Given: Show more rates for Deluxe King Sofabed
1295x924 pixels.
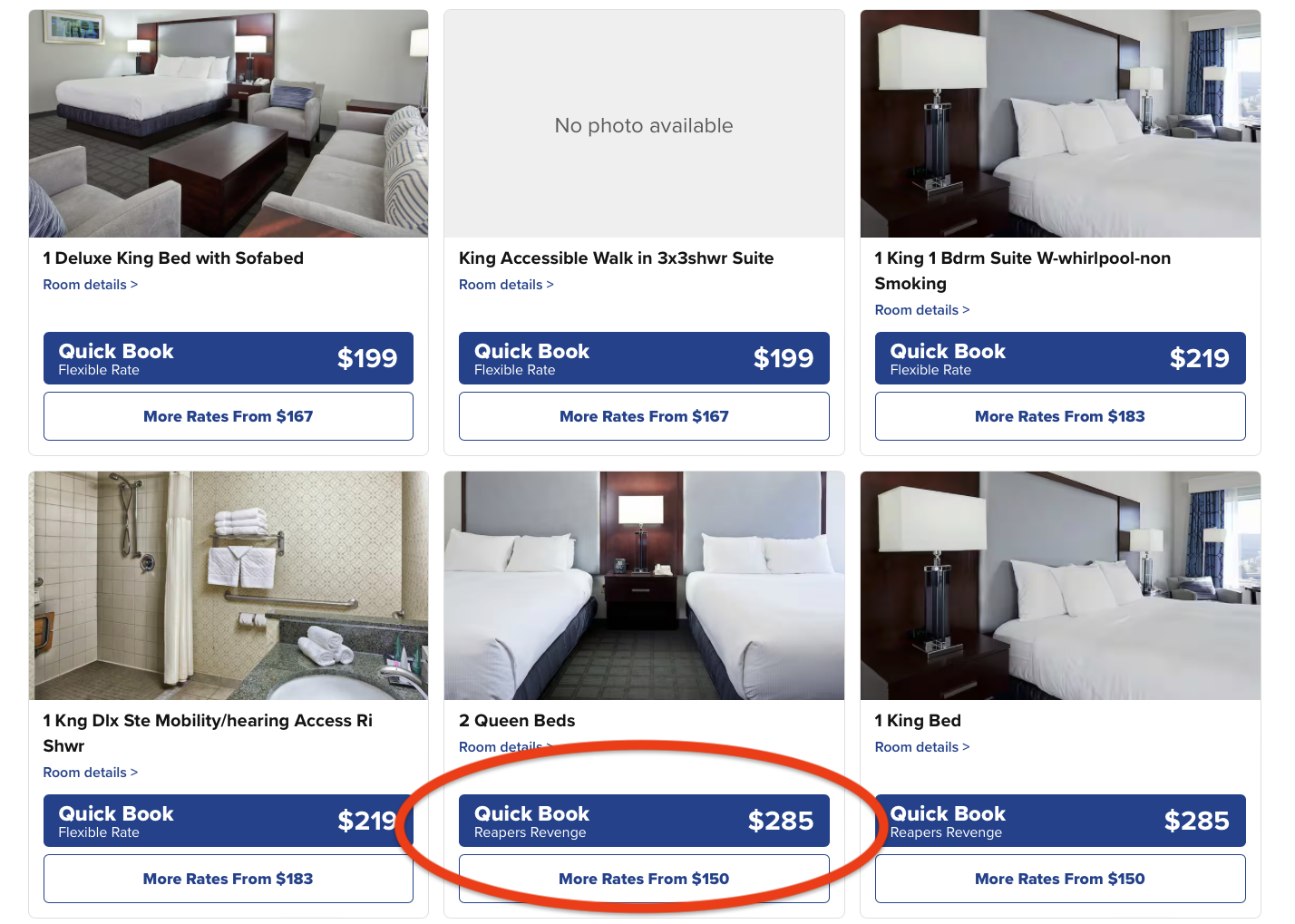Looking at the screenshot, I should pyautogui.click(x=228, y=416).
